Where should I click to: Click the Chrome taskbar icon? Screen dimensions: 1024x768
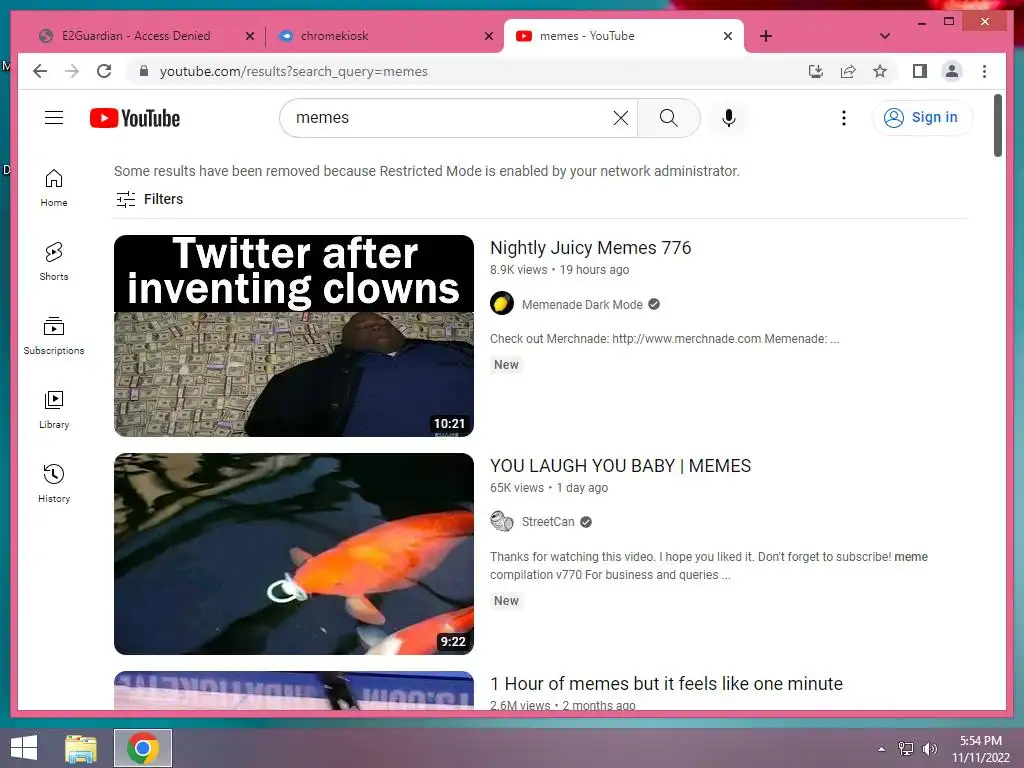click(143, 748)
